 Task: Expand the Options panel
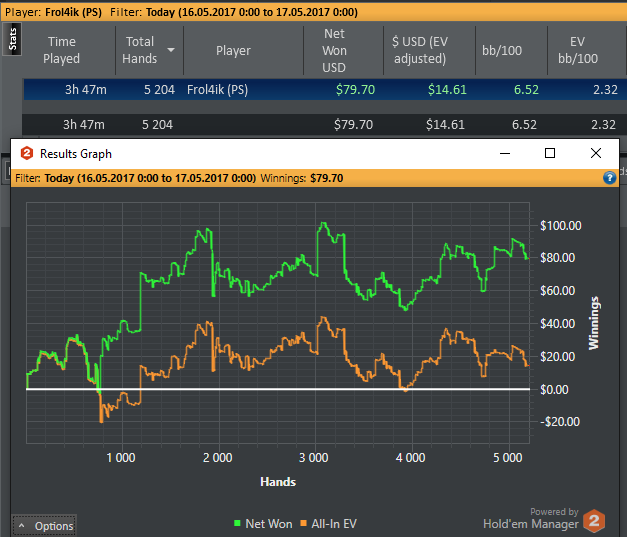click(x=44, y=525)
